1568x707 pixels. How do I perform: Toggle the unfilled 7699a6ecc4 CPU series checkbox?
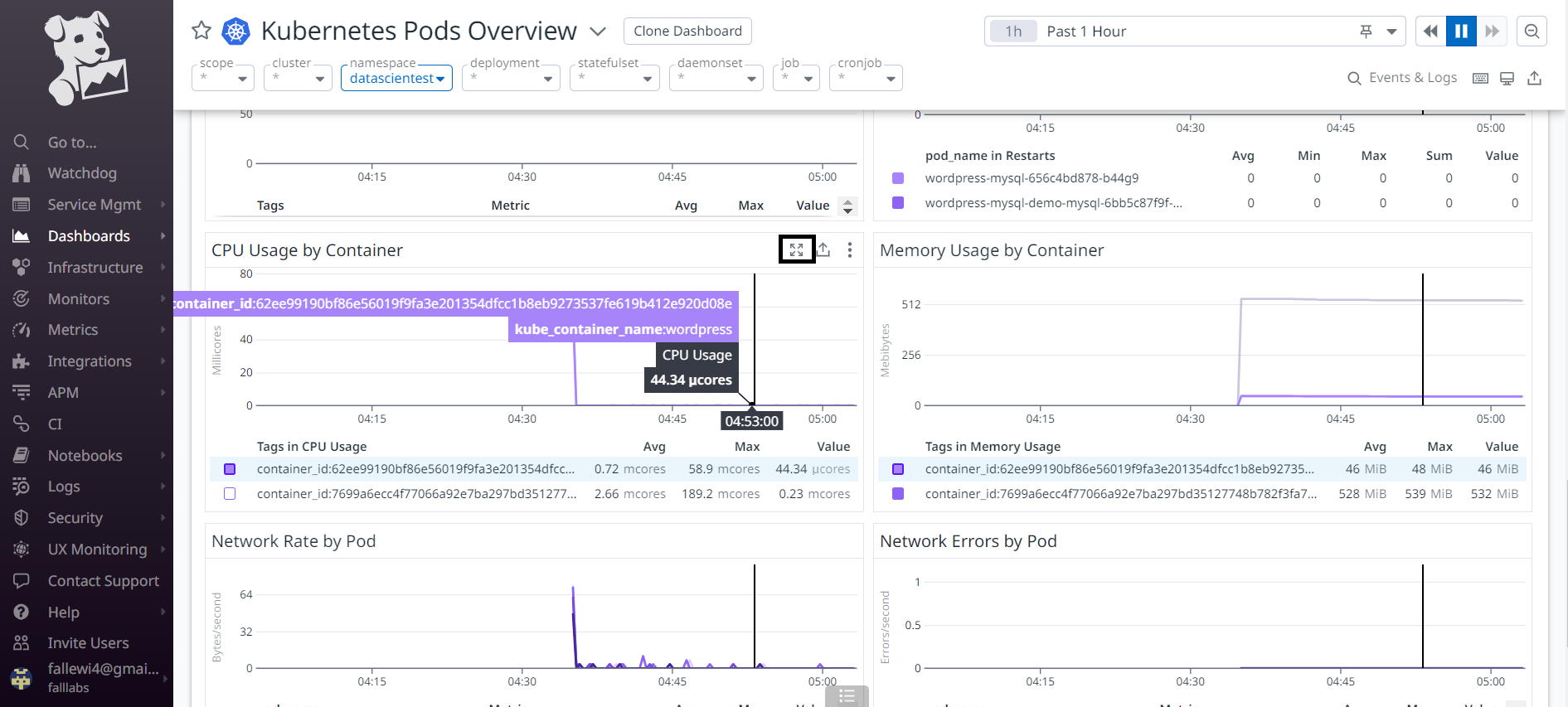pyautogui.click(x=230, y=494)
